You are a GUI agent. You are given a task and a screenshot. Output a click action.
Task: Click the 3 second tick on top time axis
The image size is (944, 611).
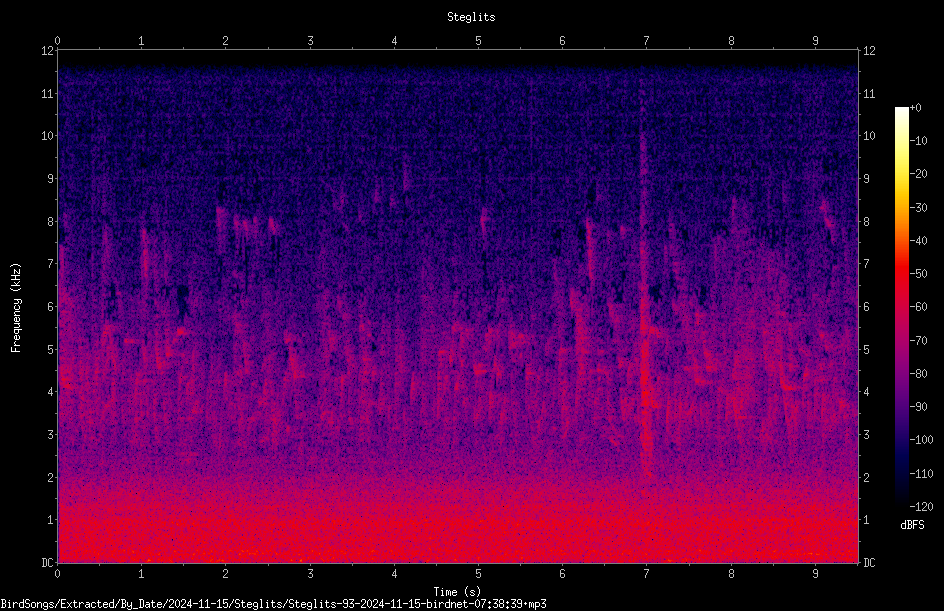click(x=310, y=41)
